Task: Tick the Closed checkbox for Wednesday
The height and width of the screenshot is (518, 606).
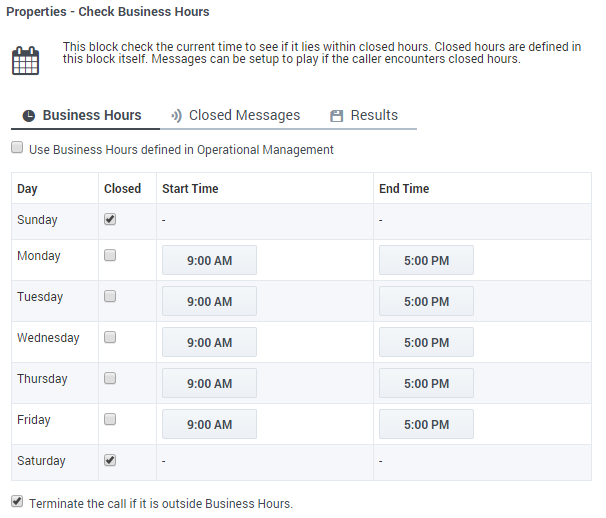Action: [x=110, y=338]
